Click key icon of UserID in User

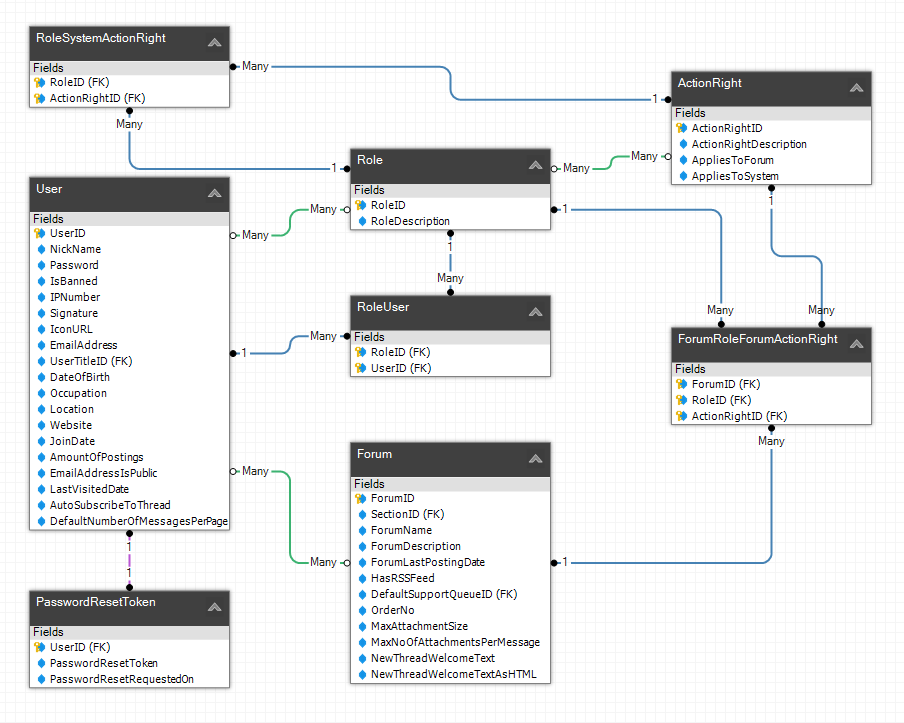pos(40,233)
